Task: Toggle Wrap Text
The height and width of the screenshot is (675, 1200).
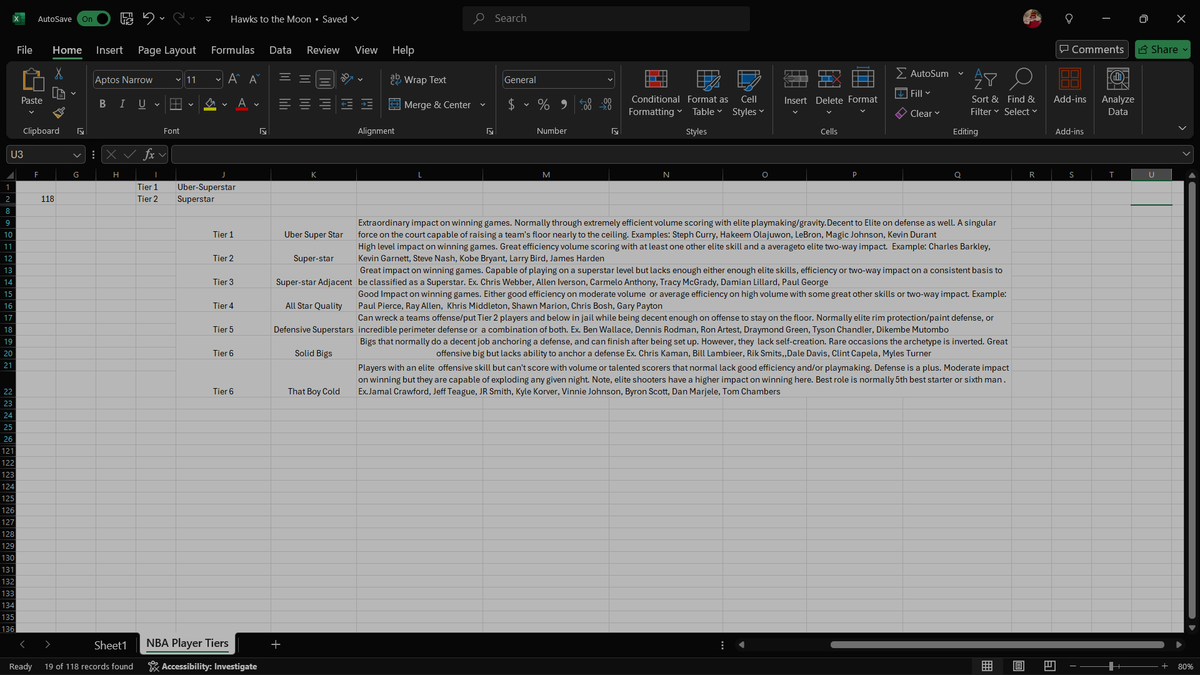Action: click(417, 79)
